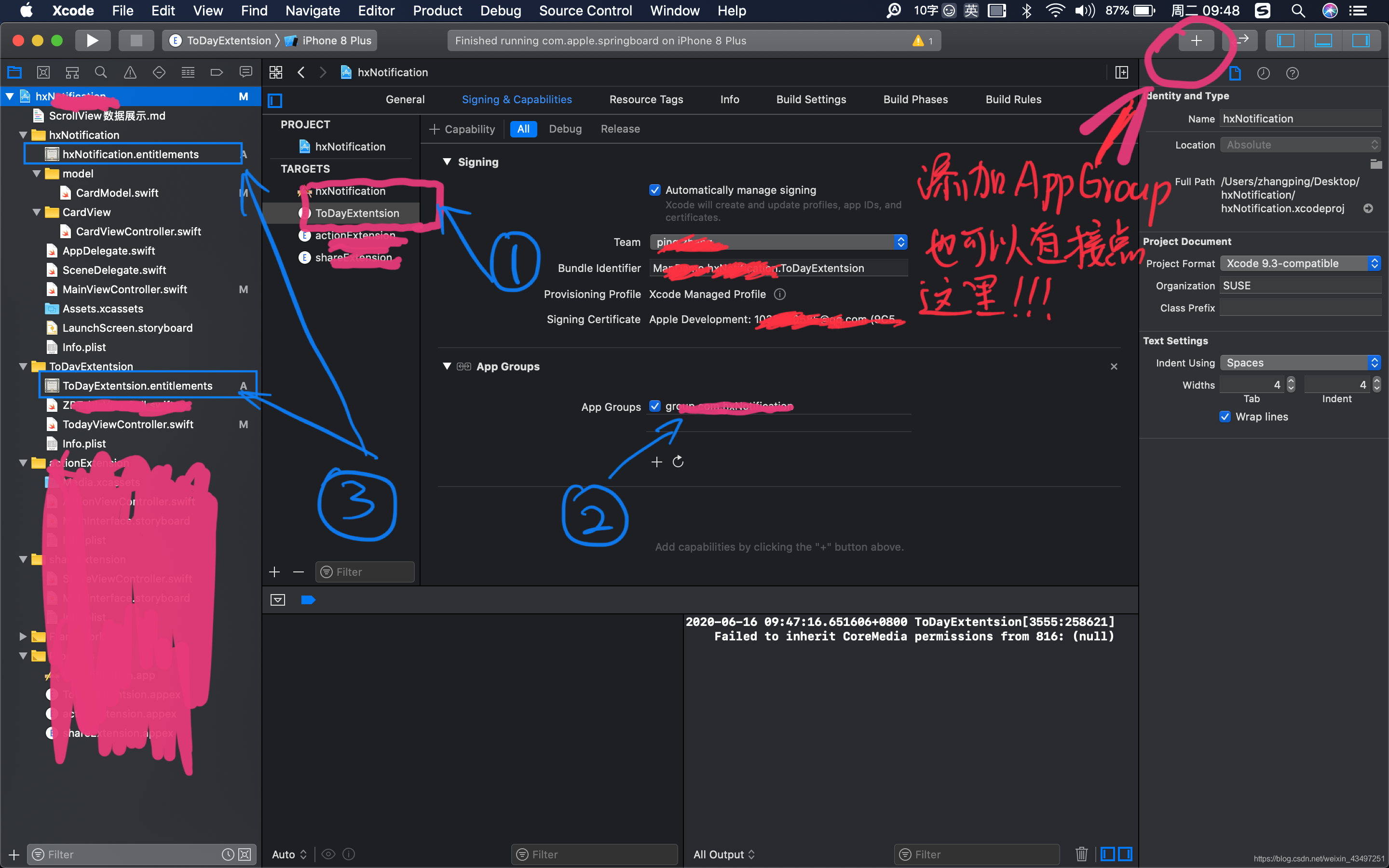This screenshot has height=868, width=1389.
Task: Toggle Automatically manage signing checkbox
Action: pyautogui.click(x=654, y=190)
